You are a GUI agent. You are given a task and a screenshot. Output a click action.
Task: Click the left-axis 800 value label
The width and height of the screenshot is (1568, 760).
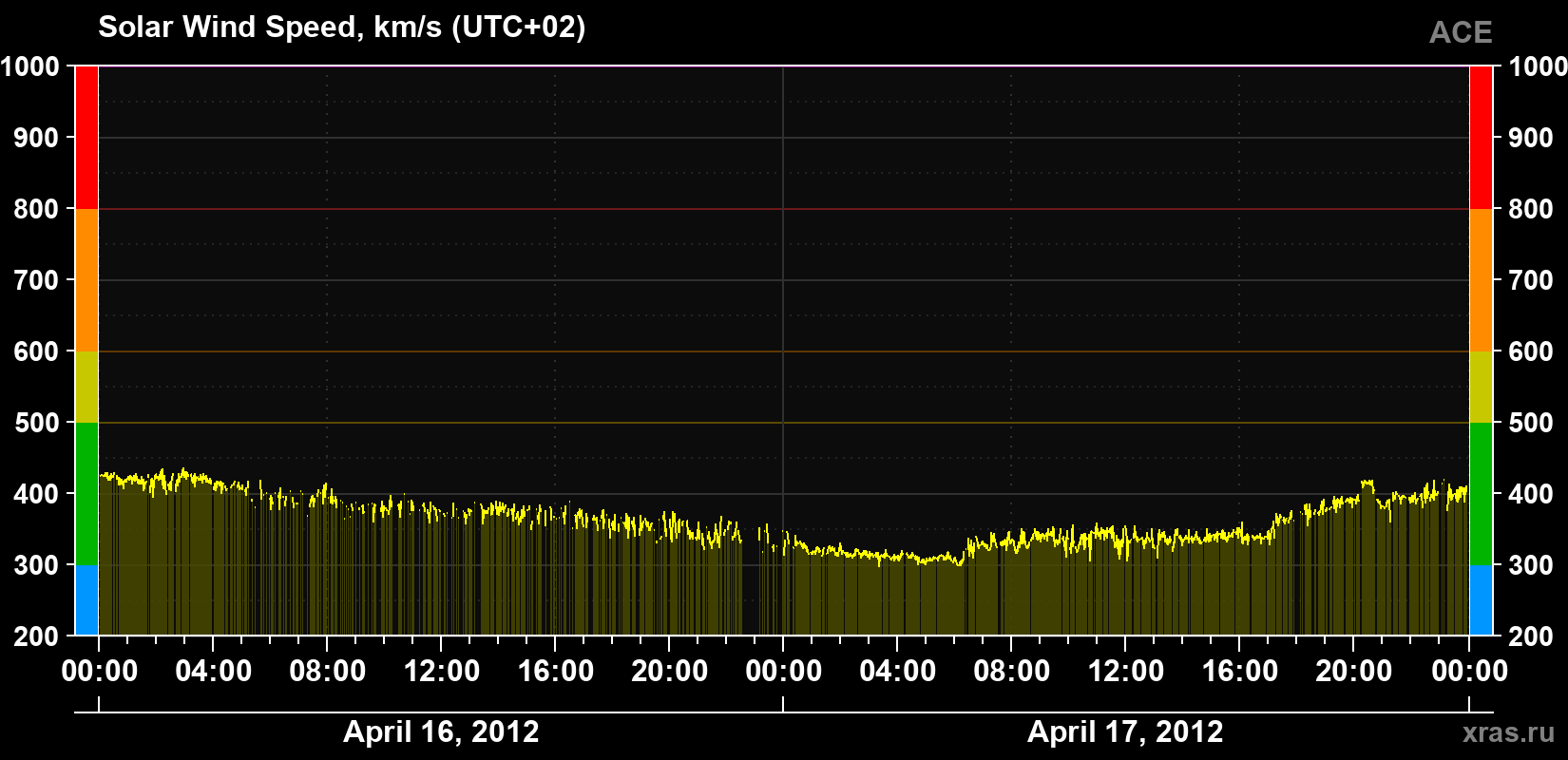(36, 209)
